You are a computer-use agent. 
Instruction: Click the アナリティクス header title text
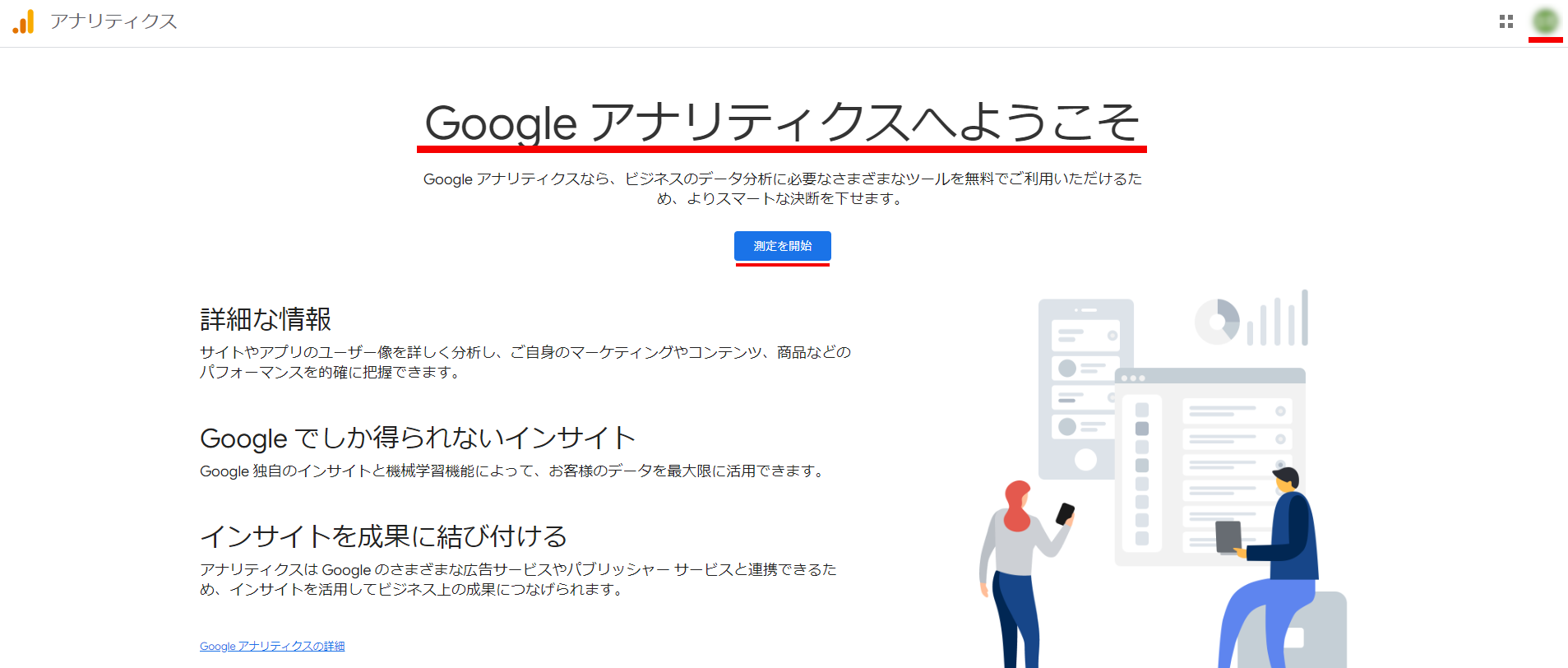tap(113, 21)
